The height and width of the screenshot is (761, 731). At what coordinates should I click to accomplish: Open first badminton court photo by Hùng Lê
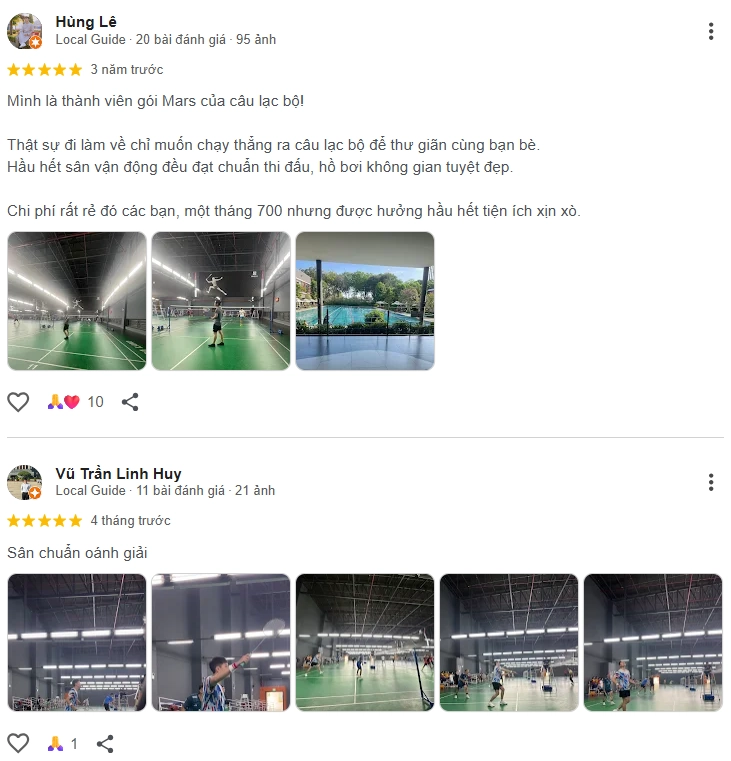point(77,301)
